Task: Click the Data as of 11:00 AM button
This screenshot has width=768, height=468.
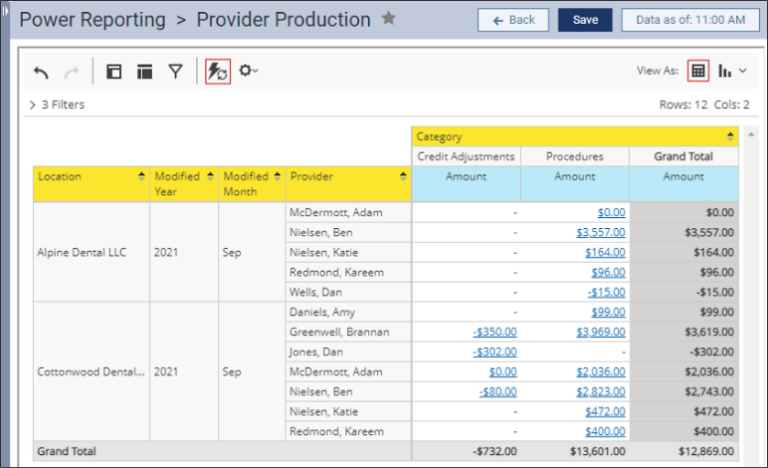Action: (691, 20)
